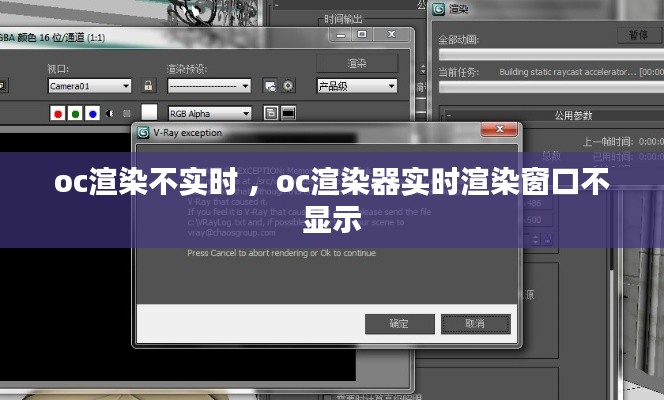Collapse the 公用参数 rollout

click(x=449, y=115)
